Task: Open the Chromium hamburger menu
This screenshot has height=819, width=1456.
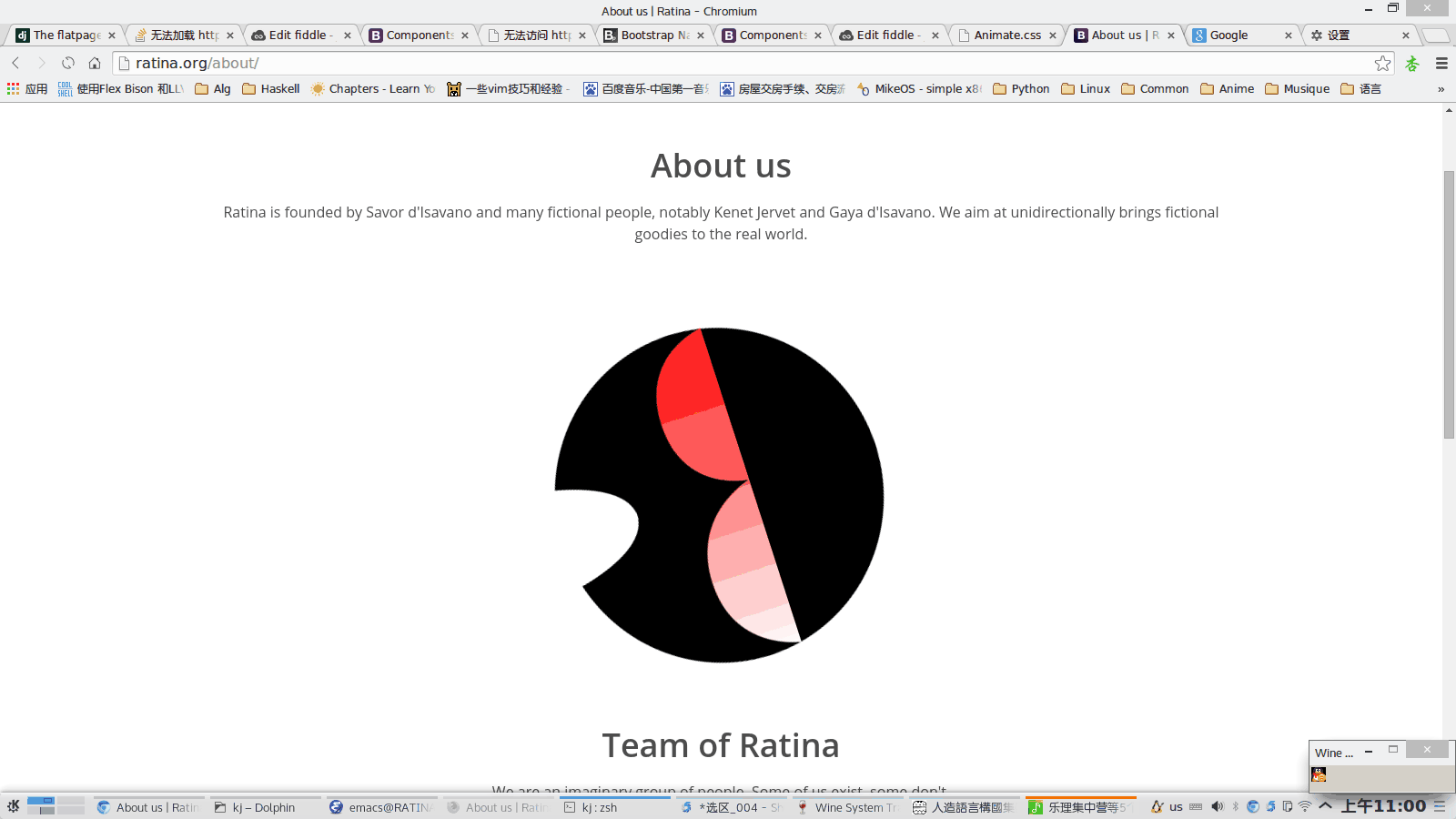Action: point(1441,63)
